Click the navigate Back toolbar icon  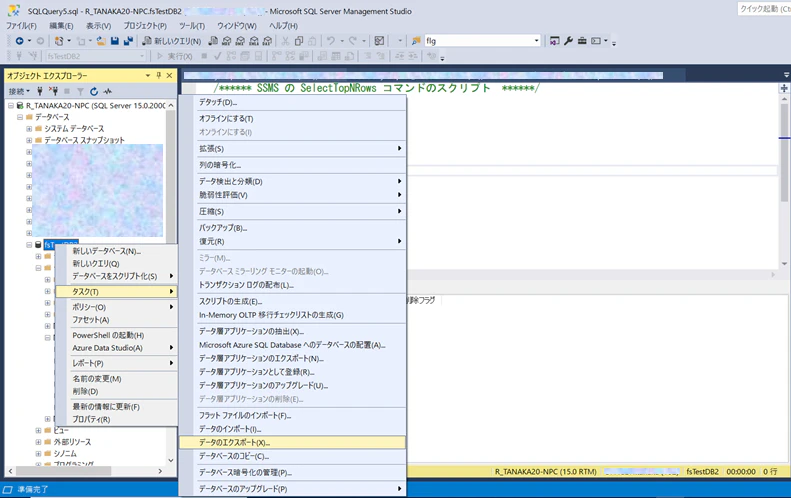coord(20,41)
